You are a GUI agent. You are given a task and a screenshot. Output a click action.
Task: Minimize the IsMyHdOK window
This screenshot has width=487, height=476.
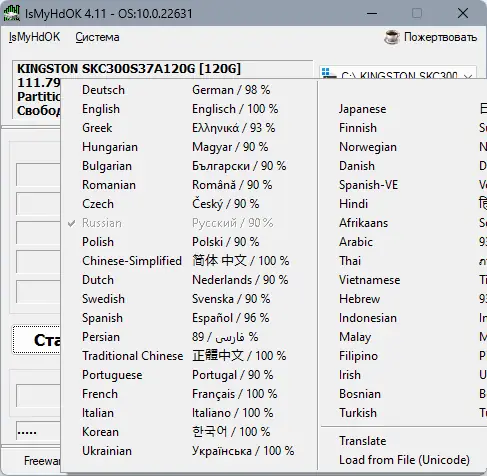pyautogui.click(x=372, y=14)
